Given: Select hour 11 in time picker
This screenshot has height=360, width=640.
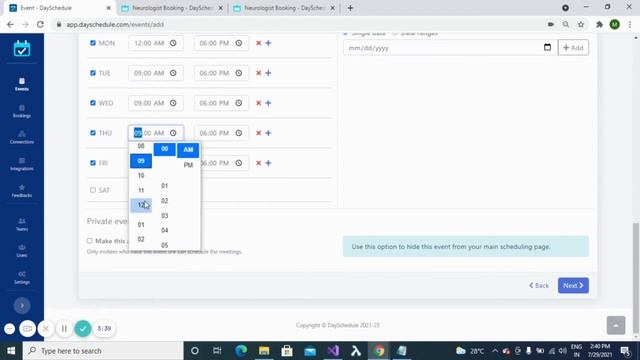Looking at the screenshot, I should (141, 190).
